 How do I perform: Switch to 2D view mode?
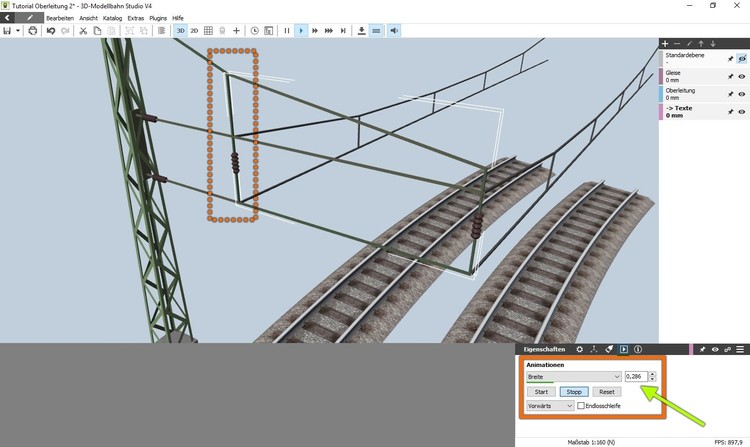(x=194, y=31)
